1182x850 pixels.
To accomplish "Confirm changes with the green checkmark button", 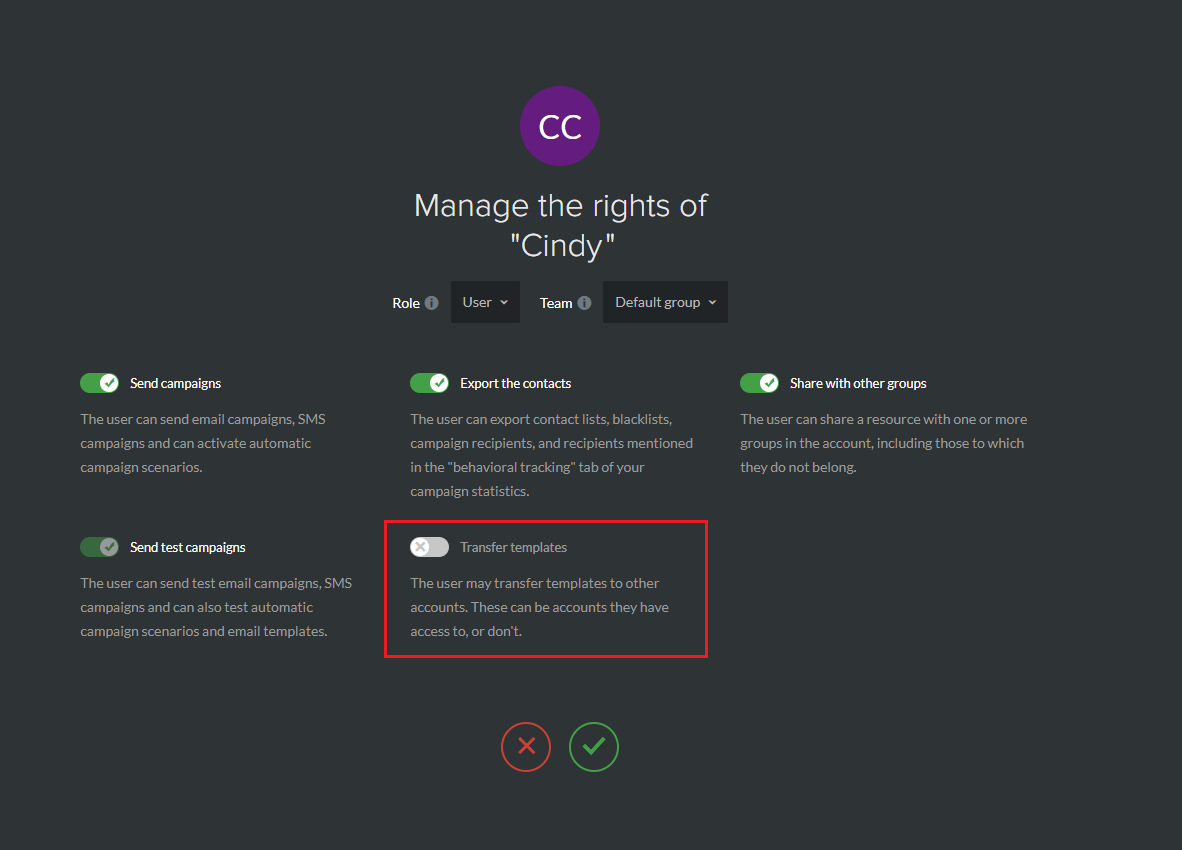I will [x=594, y=747].
